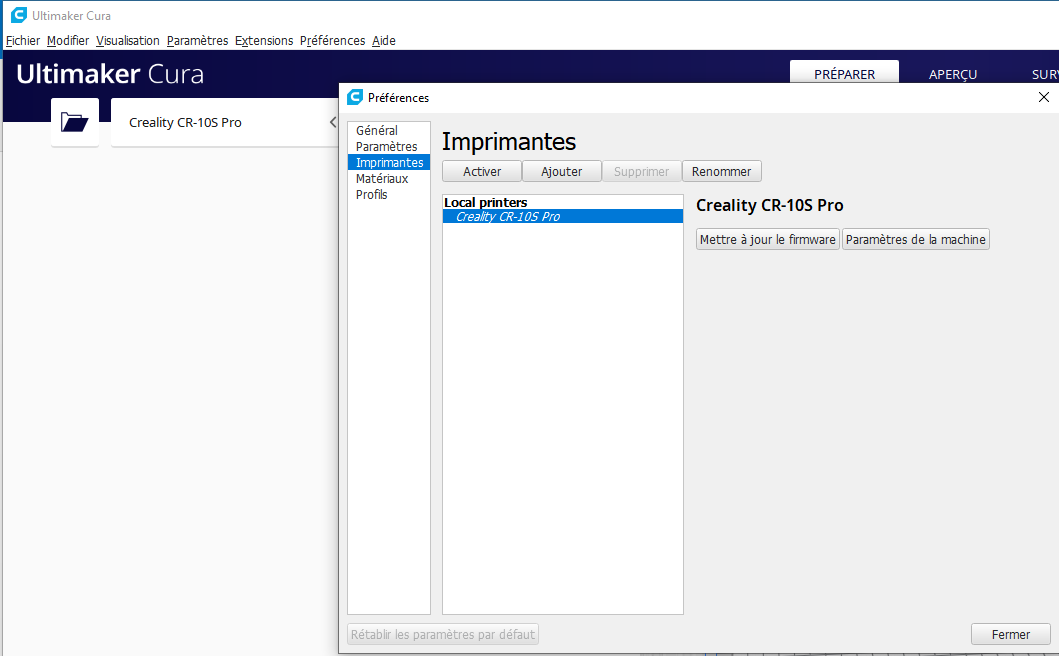Select Profils in preferences sidebar
This screenshot has width=1059, height=656.
[x=389, y=195]
